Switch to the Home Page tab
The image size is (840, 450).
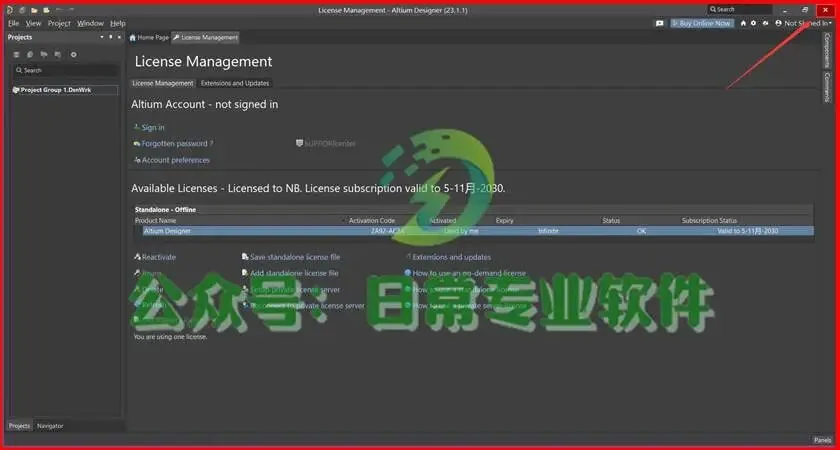(149, 38)
